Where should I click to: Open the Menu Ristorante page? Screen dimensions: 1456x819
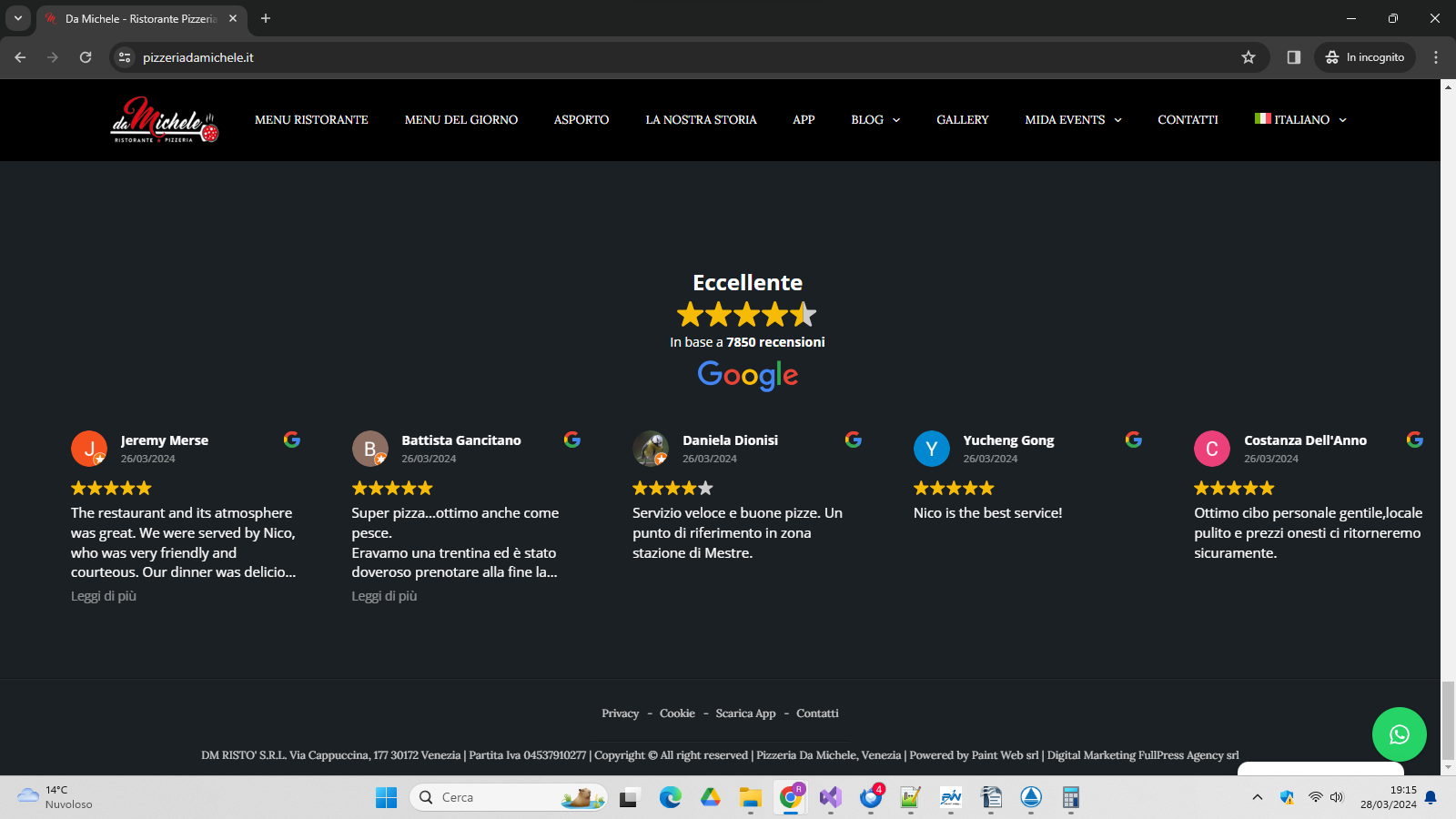311,120
